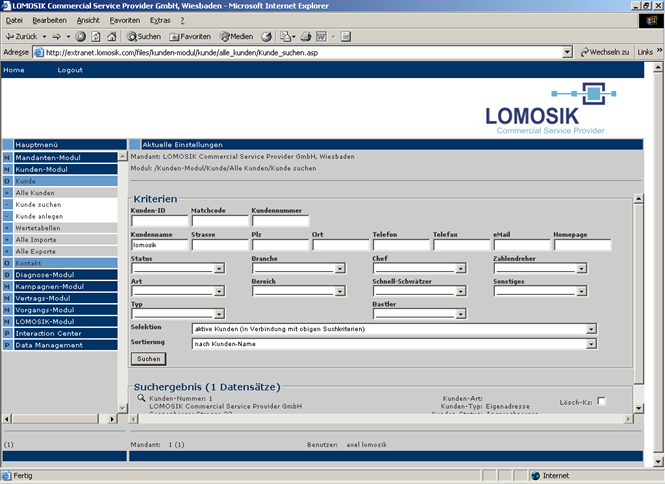665x484 pixels.
Task: Open the ? help menu
Action: [x=182, y=20]
